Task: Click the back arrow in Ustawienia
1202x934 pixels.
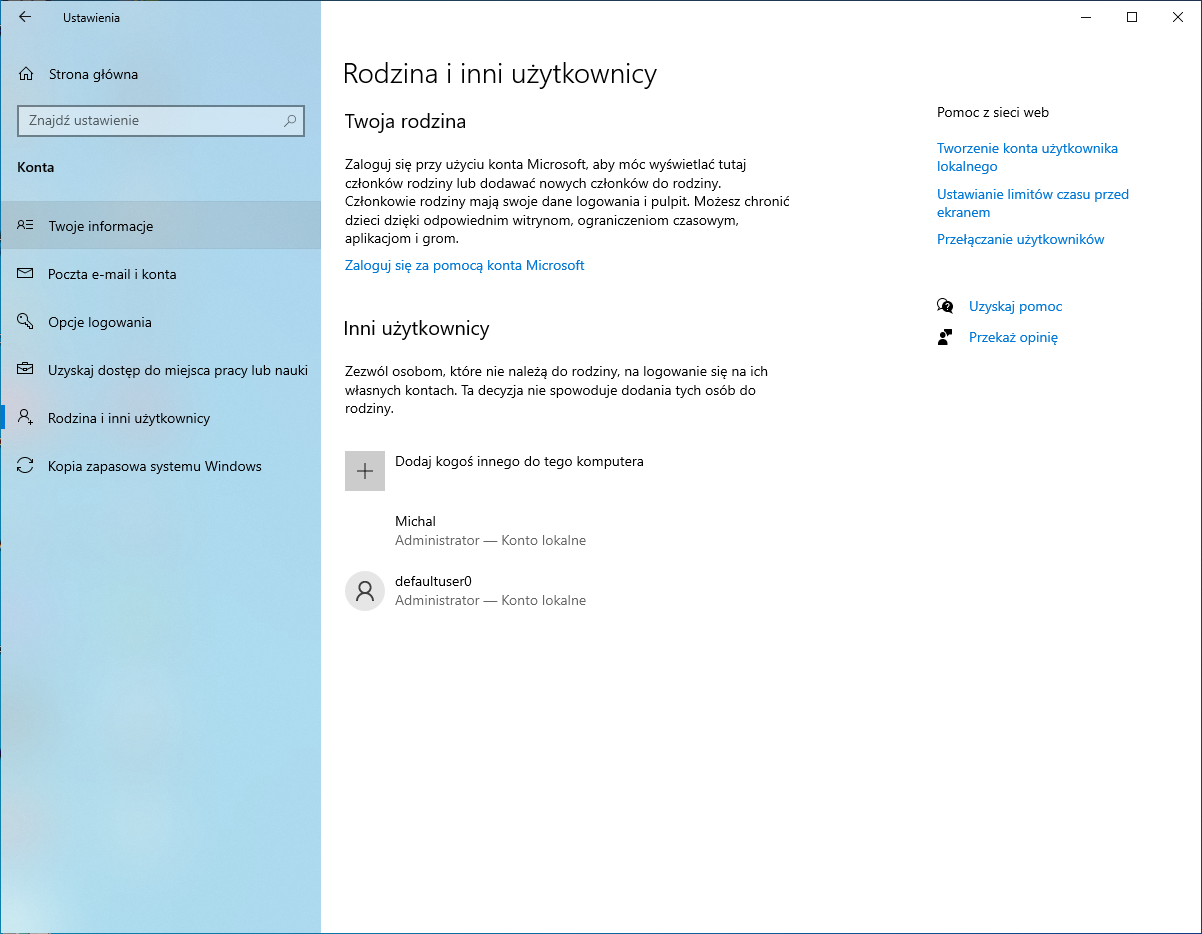Action: (x=25, y=17)
